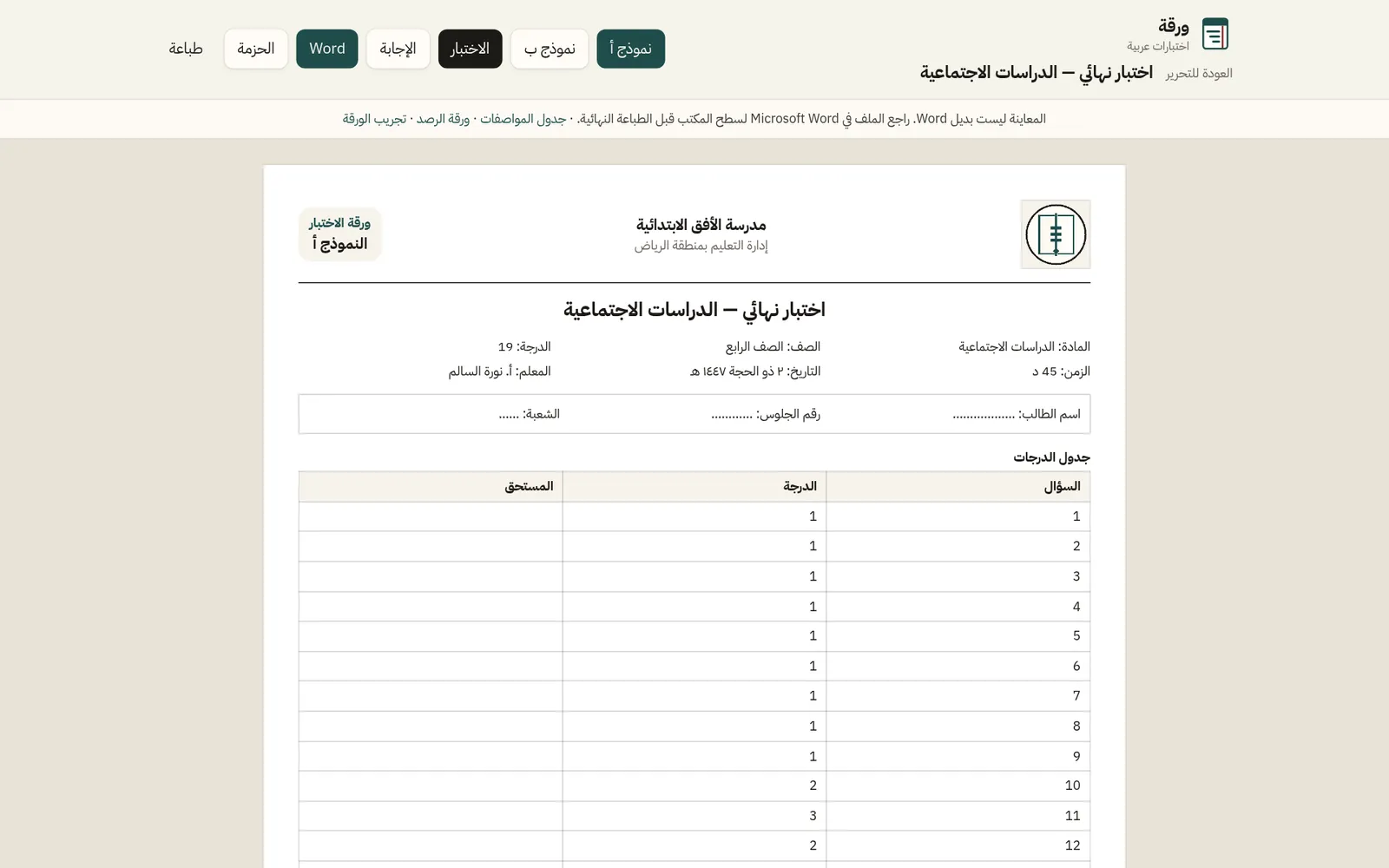Click the page title in the top header
Image resolution: width=1389 pixels, height=868 pixels.
click(1037, 72)
